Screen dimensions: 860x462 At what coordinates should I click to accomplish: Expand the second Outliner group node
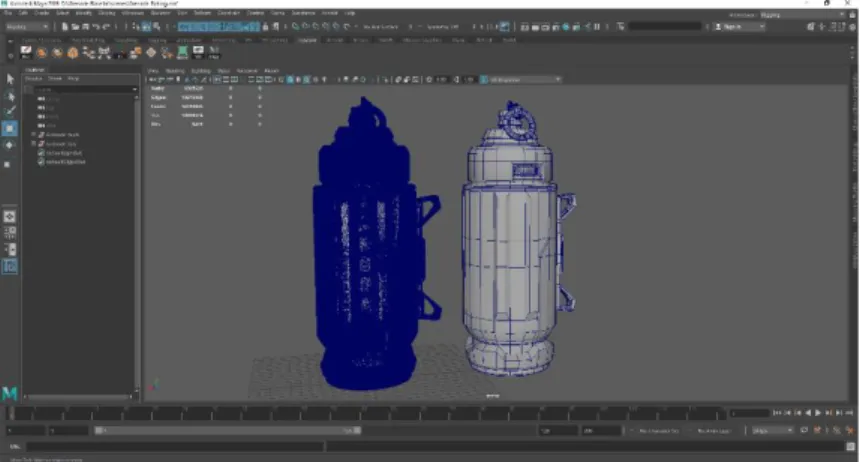click(33, 144)
